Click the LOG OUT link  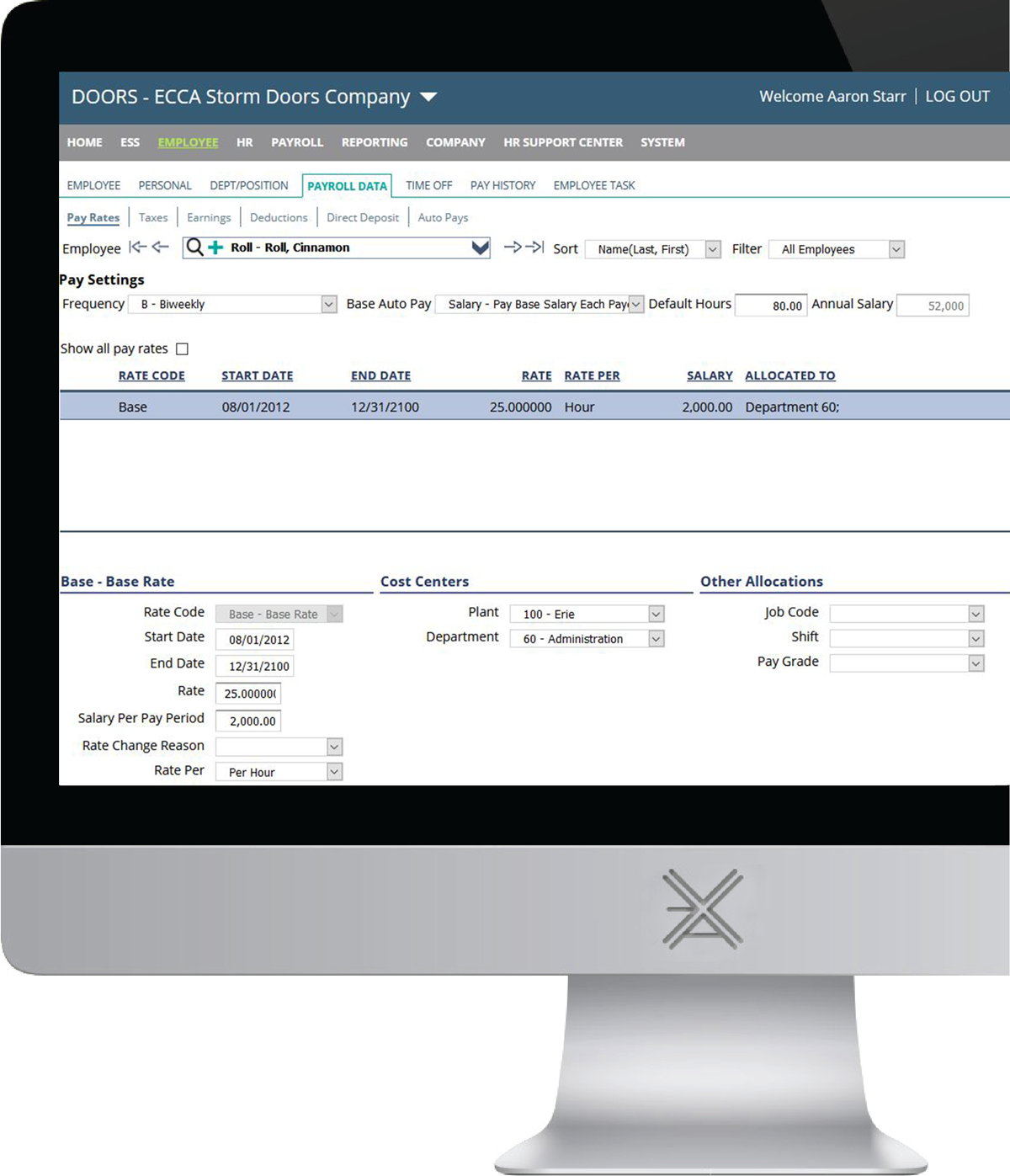(959, 97)
